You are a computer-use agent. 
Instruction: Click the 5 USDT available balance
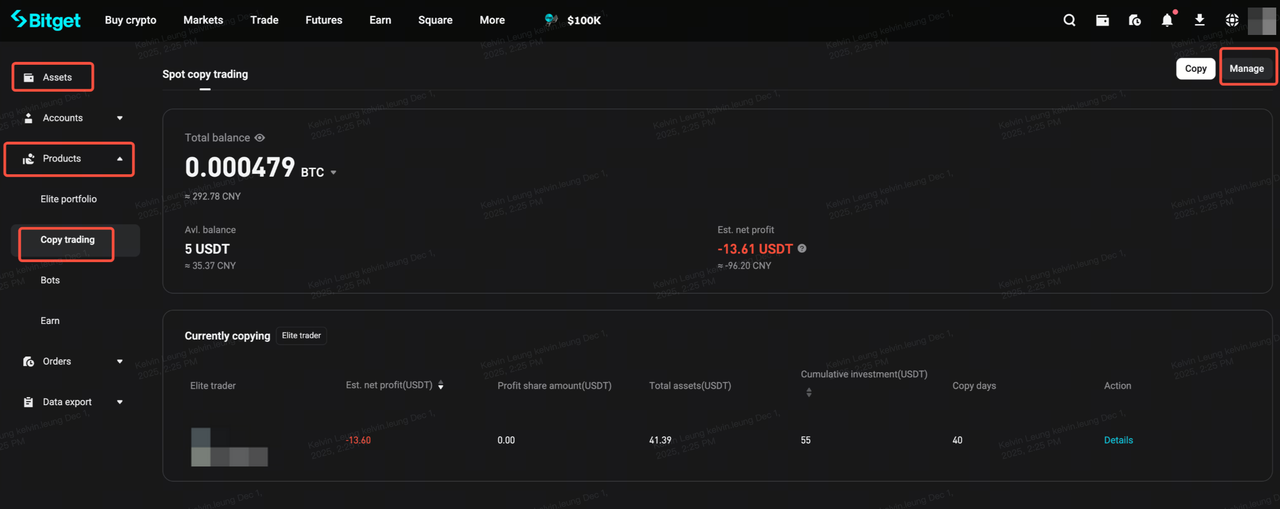click(x=207, y=249)
